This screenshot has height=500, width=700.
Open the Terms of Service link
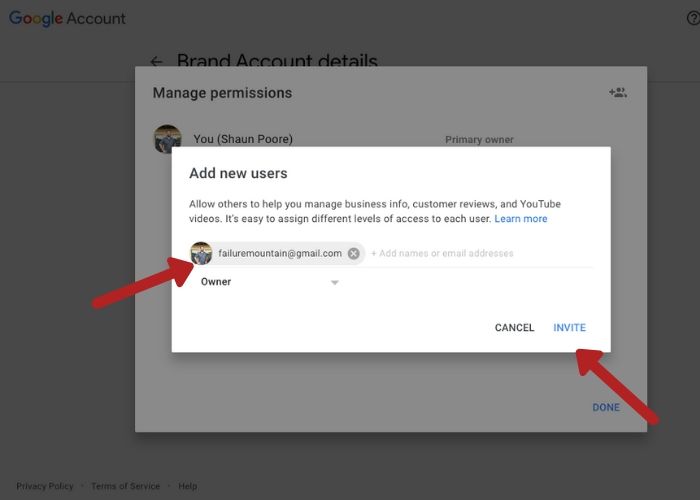click(125, 486)
